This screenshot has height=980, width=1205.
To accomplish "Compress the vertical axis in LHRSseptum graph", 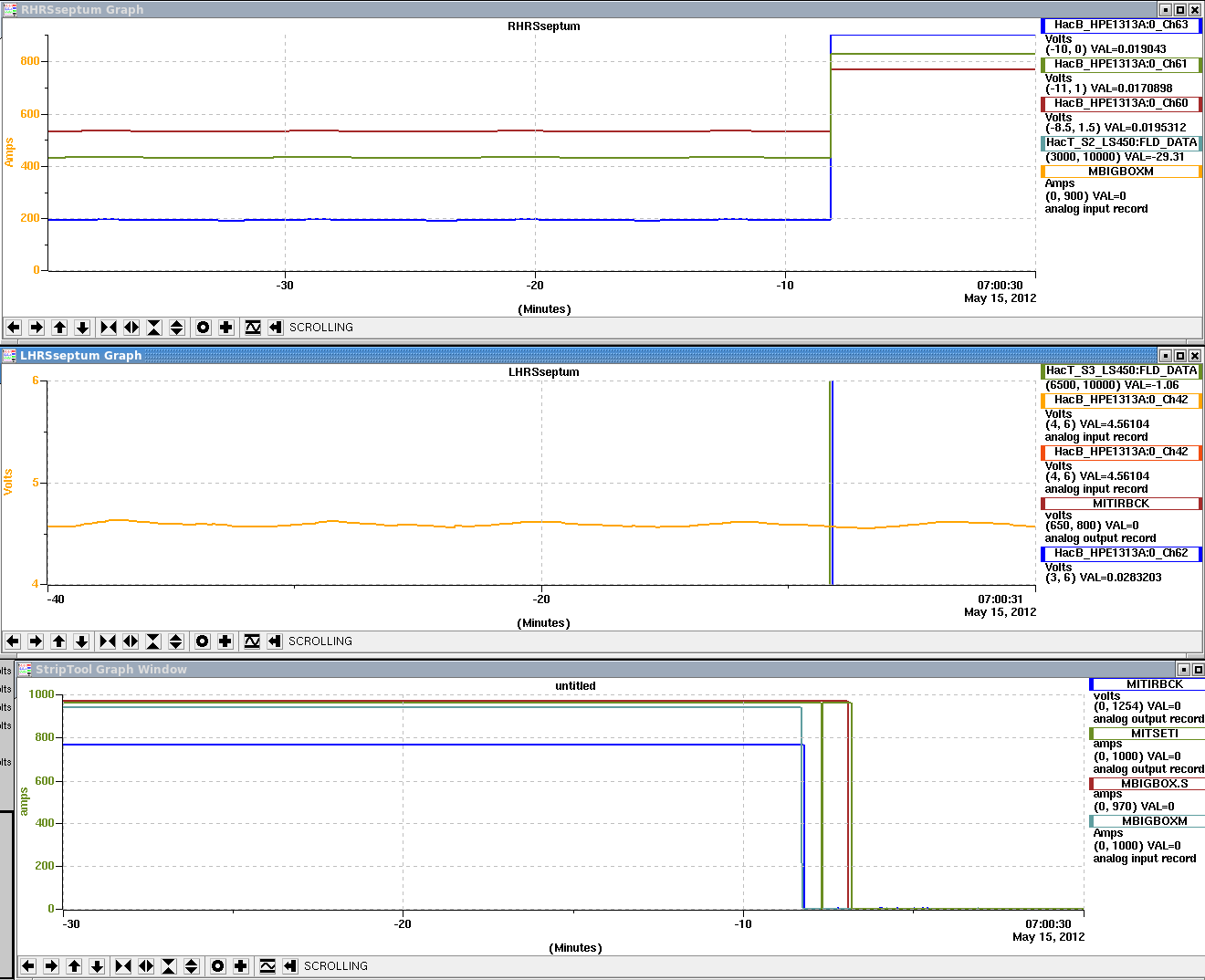I will point(153,641).
